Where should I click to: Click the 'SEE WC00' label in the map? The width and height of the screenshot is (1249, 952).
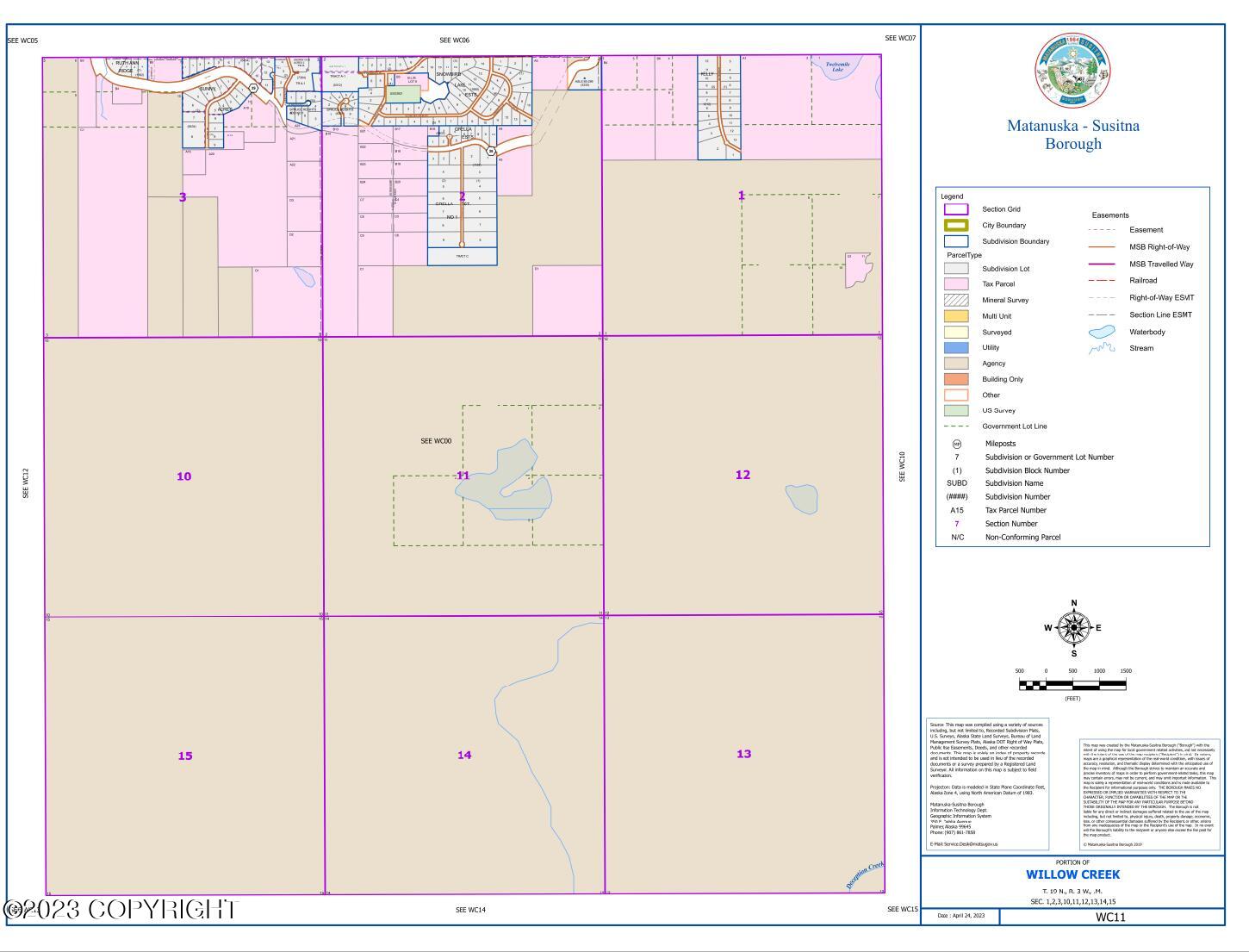pyautogui.click(x=436, y=441)
